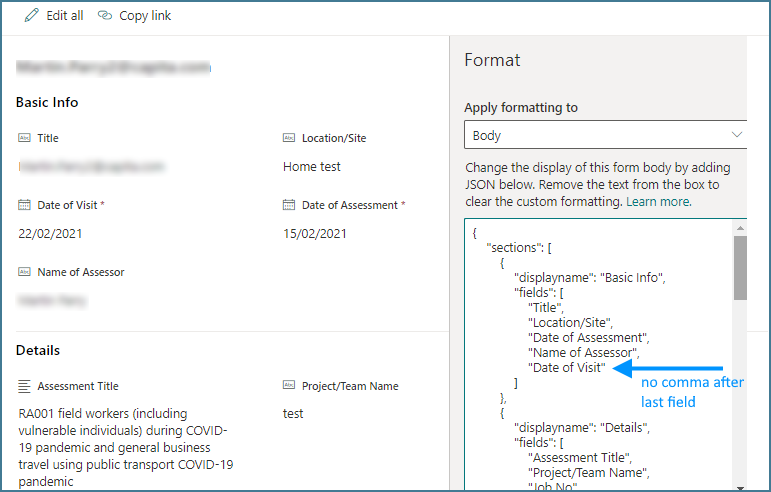This screenshot has height=492, width=771.
Task: Click the "Project/Team Name" JSON line
Action: point(589,473)
